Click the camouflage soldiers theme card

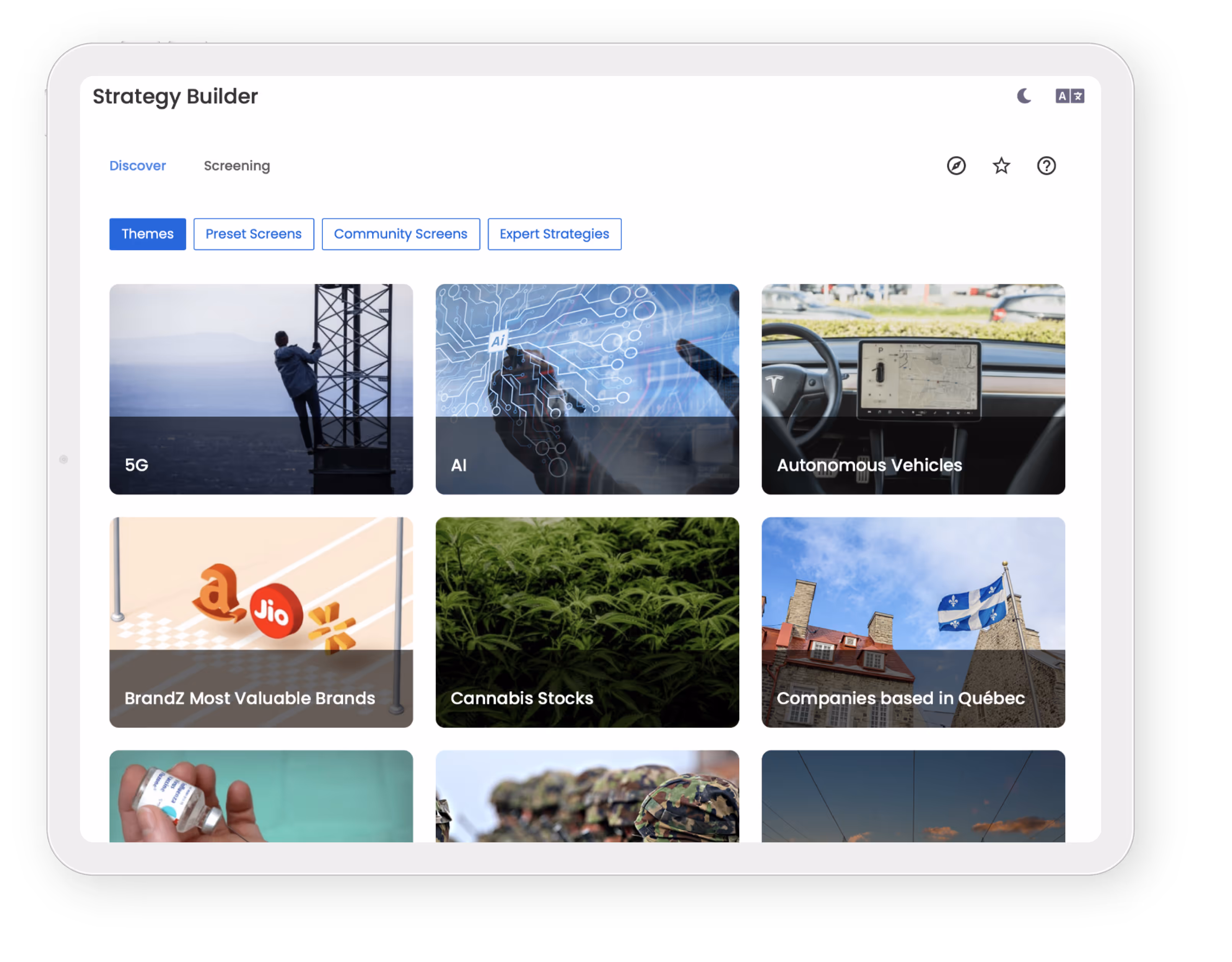pyautogui.click(x=587, y=796)
